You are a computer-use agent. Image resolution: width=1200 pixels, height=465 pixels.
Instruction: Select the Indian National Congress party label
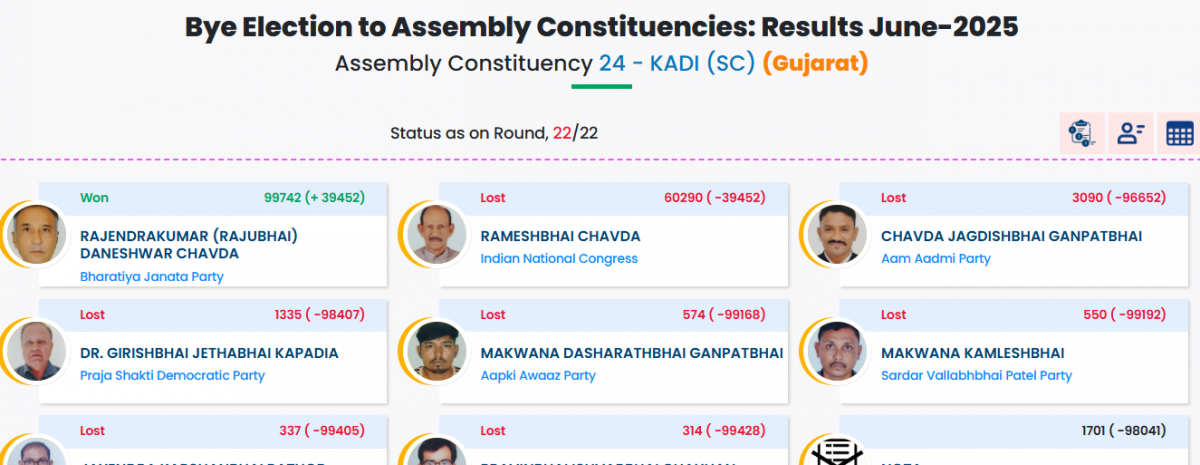[559, 259]
